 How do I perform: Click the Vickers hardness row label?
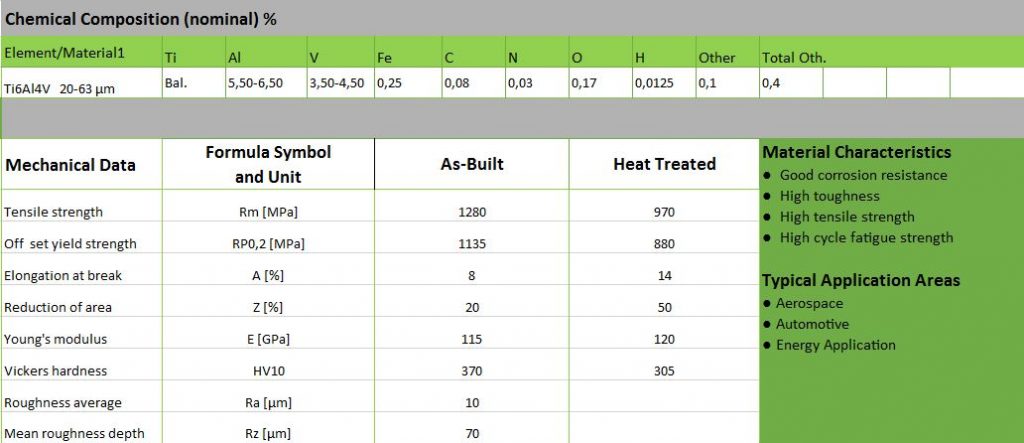[56, 370]
